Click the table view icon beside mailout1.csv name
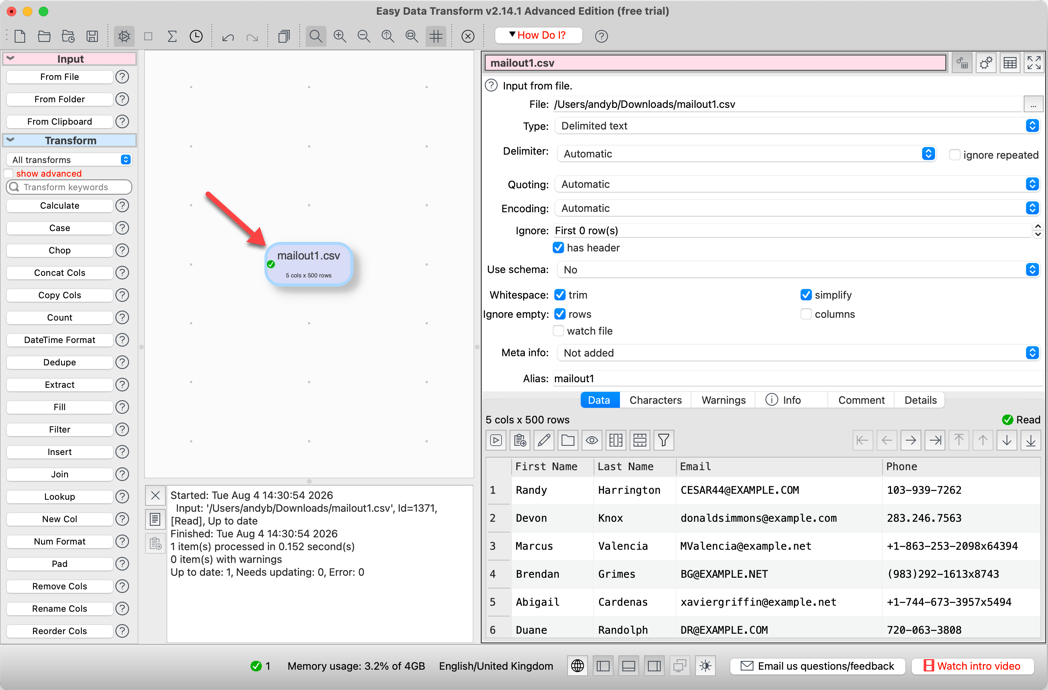1048x690 pixels. [x=1010, y=63]
